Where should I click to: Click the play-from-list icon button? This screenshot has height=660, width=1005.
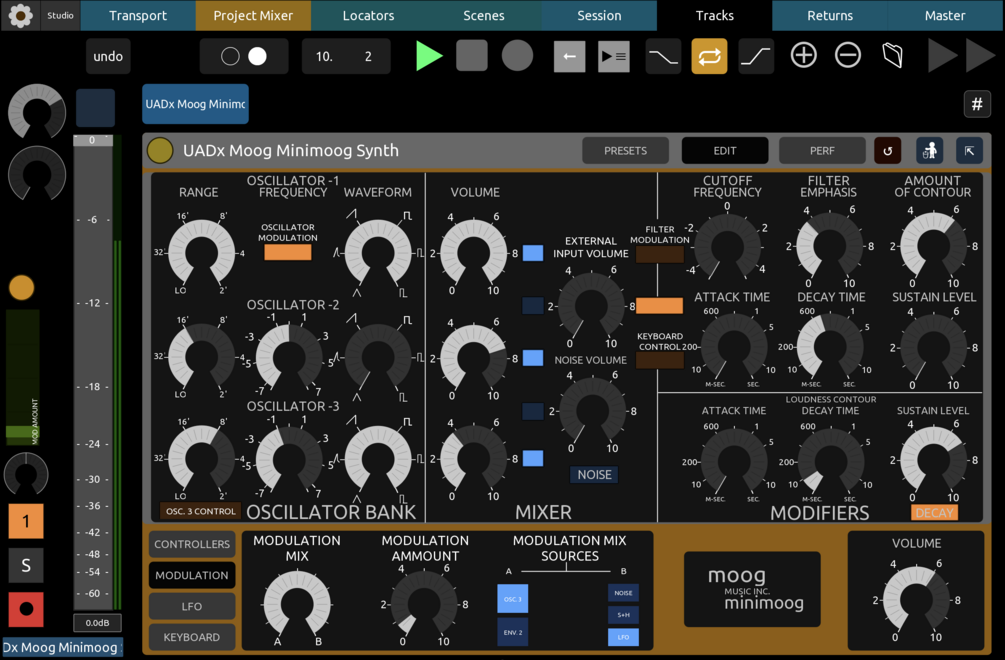coord(613,56)
